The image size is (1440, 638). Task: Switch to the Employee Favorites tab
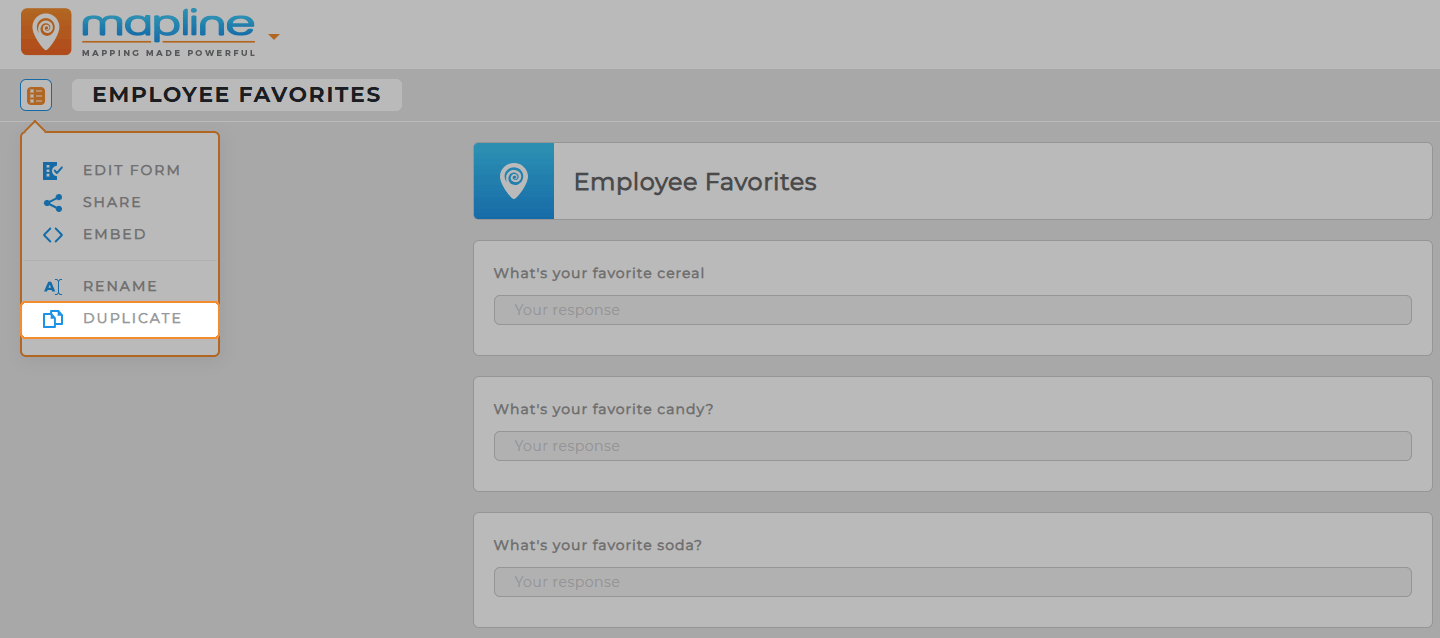click(236, 94)
